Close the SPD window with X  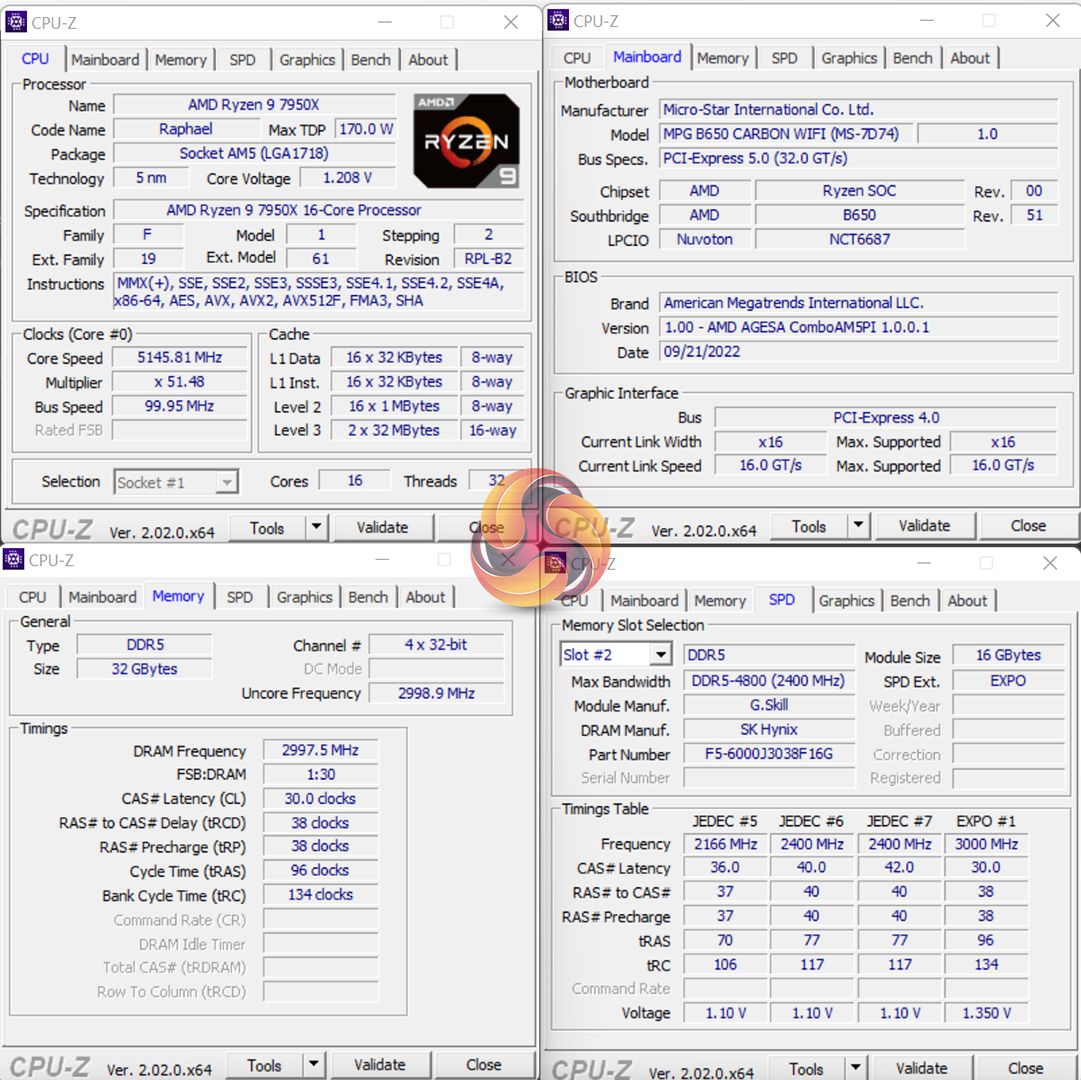click(x=1050, y=563)
